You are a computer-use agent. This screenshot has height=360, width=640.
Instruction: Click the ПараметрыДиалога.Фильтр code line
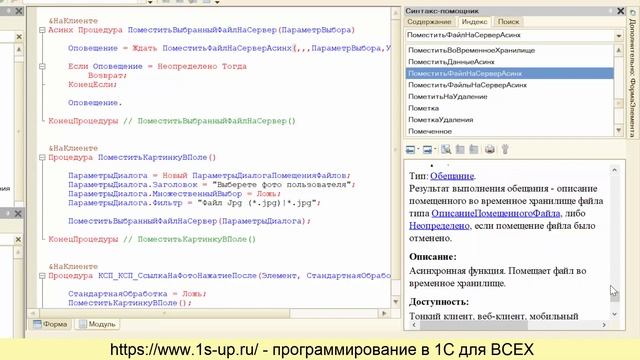coord(194,203)
